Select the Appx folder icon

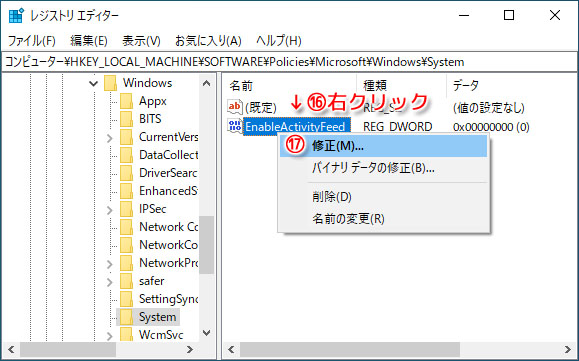126,101
